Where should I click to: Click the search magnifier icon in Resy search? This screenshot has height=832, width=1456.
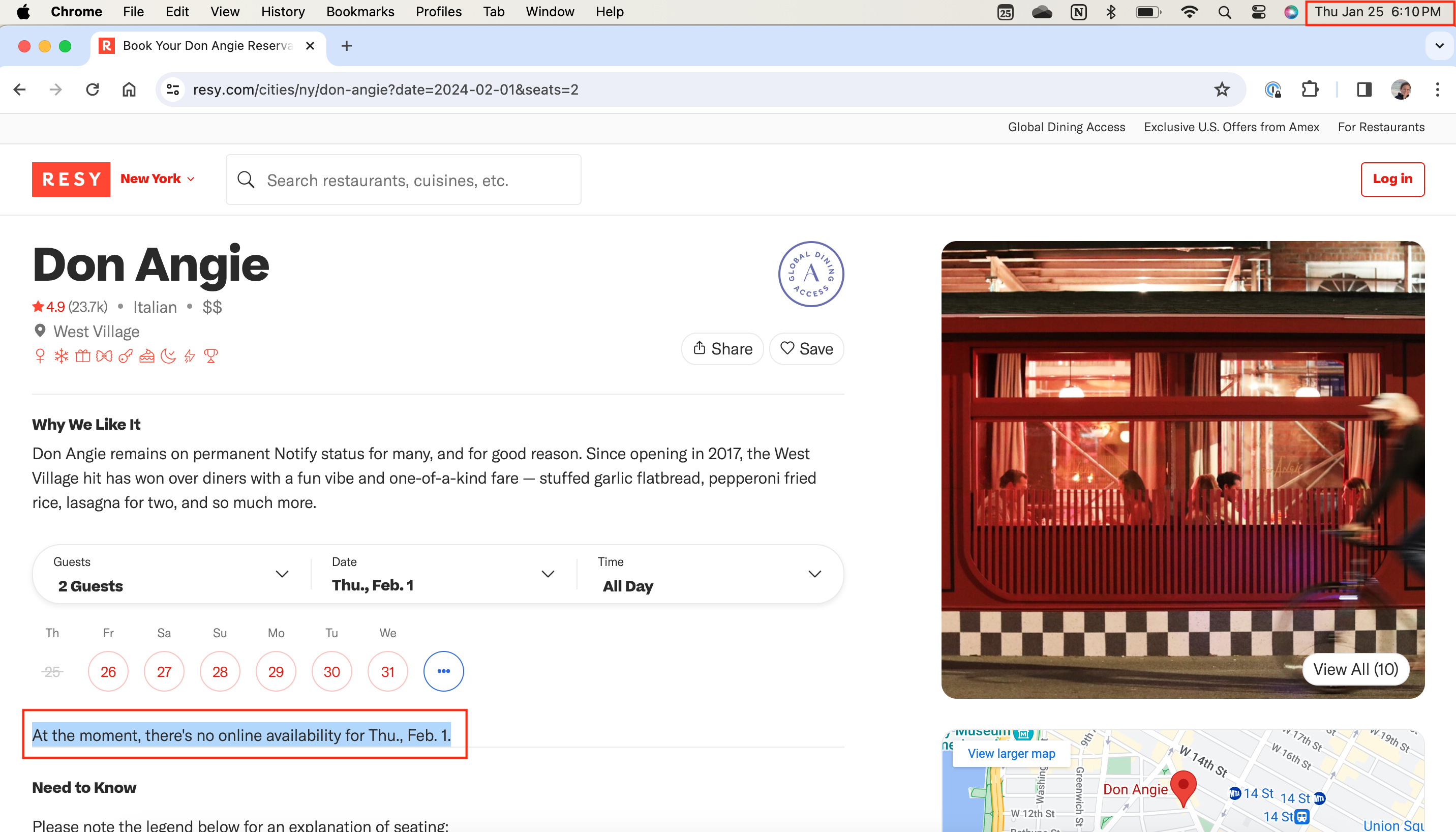pos(246,180)
